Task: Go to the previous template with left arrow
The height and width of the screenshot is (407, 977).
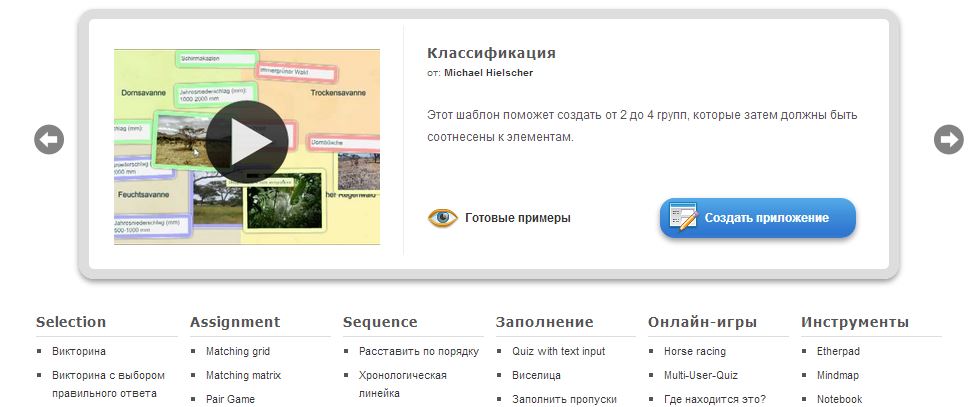Action: coord(49,140)
